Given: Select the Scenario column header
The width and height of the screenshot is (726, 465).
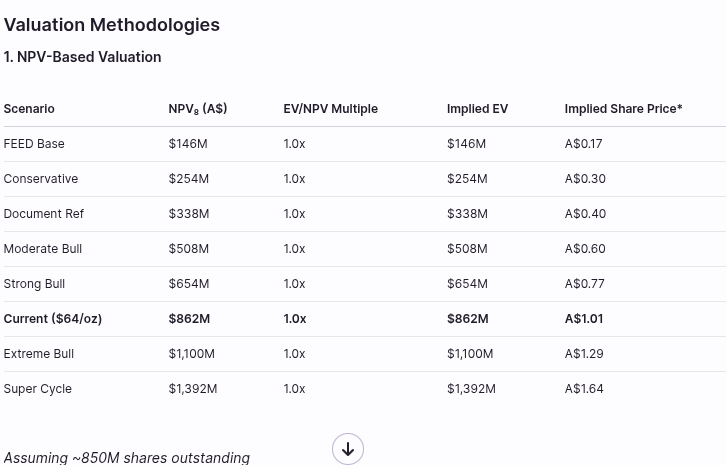Looking at the screenshot, I should click(x=29, y=109).
